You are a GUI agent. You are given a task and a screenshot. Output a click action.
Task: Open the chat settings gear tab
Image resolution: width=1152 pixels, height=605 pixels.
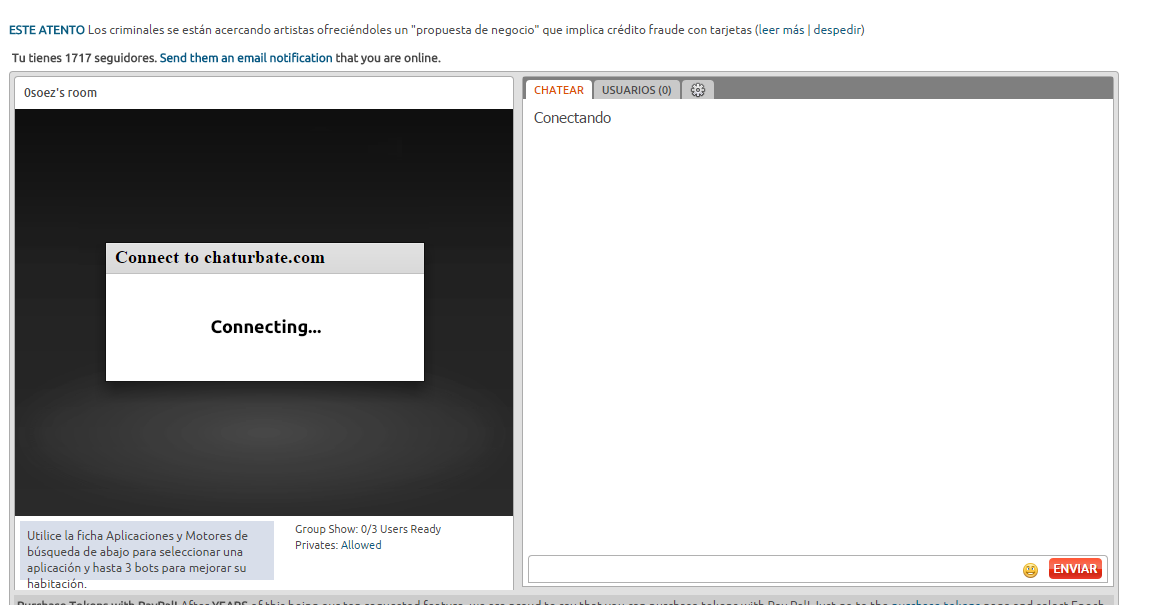click(697, 90)
